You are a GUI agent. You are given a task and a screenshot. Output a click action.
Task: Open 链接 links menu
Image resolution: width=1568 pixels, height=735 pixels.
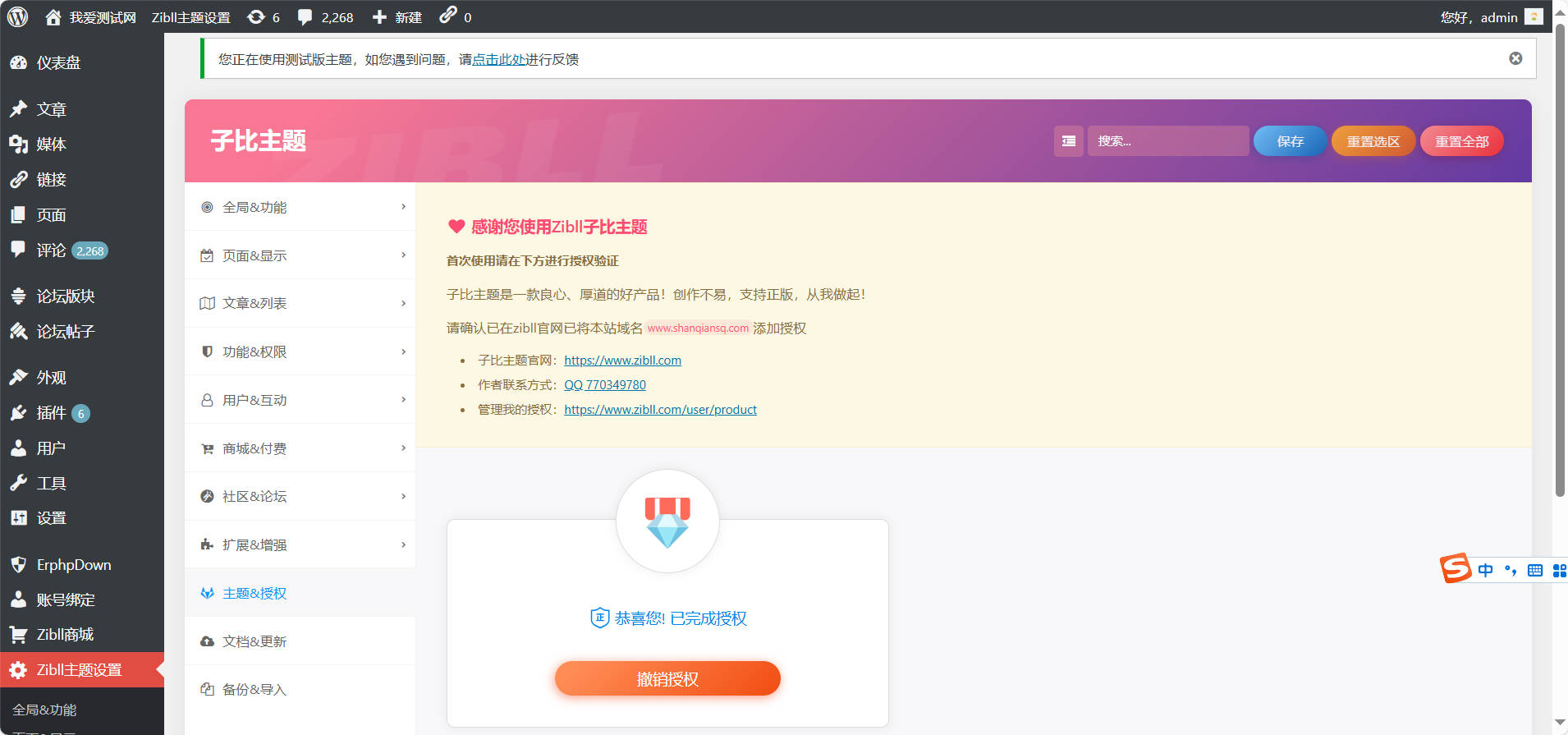point(82,180)
